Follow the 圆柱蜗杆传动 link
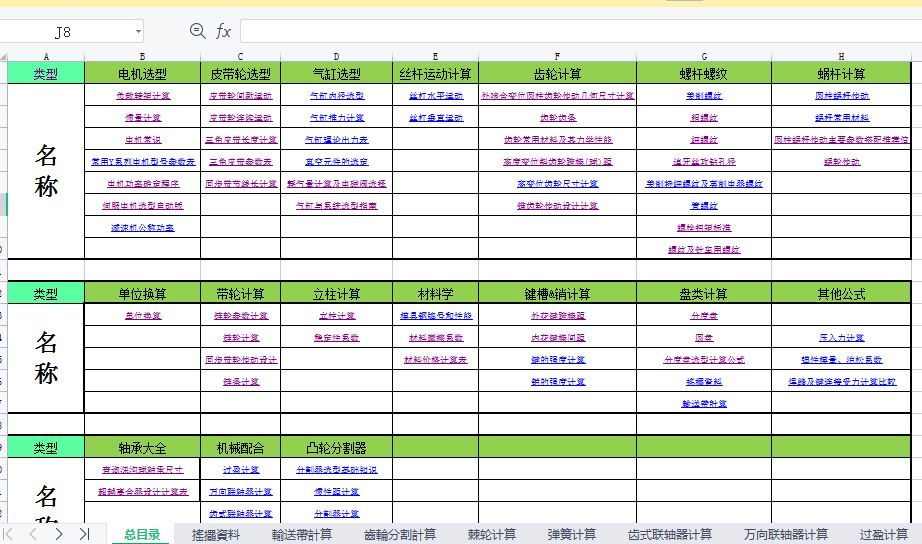The height and width of the screenshot is (544, 922). (842, 95)
